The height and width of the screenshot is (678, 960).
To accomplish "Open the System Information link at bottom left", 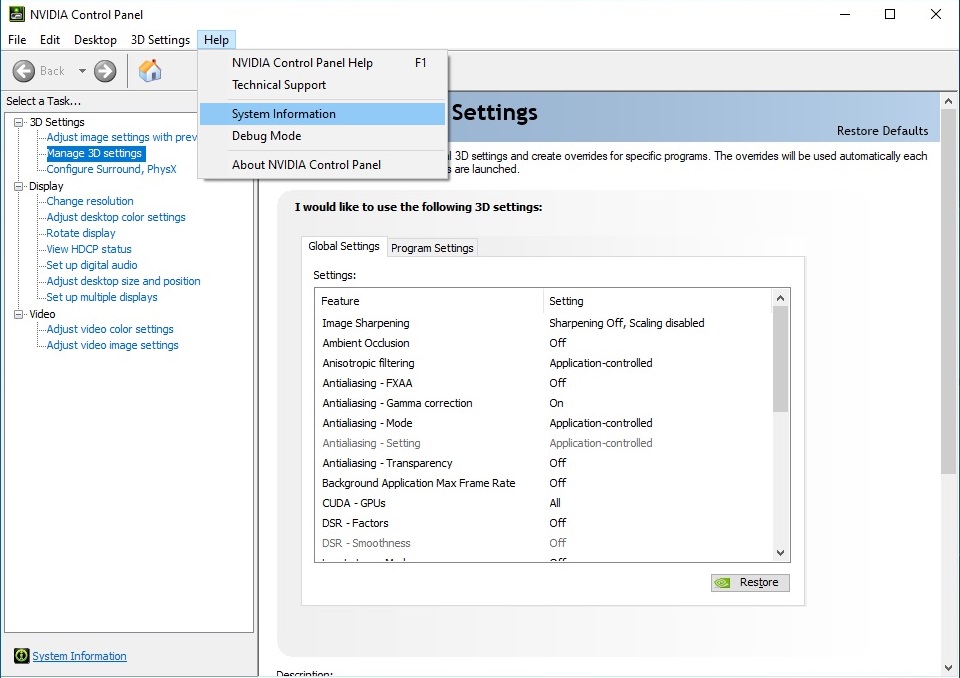I will (79, 656).
